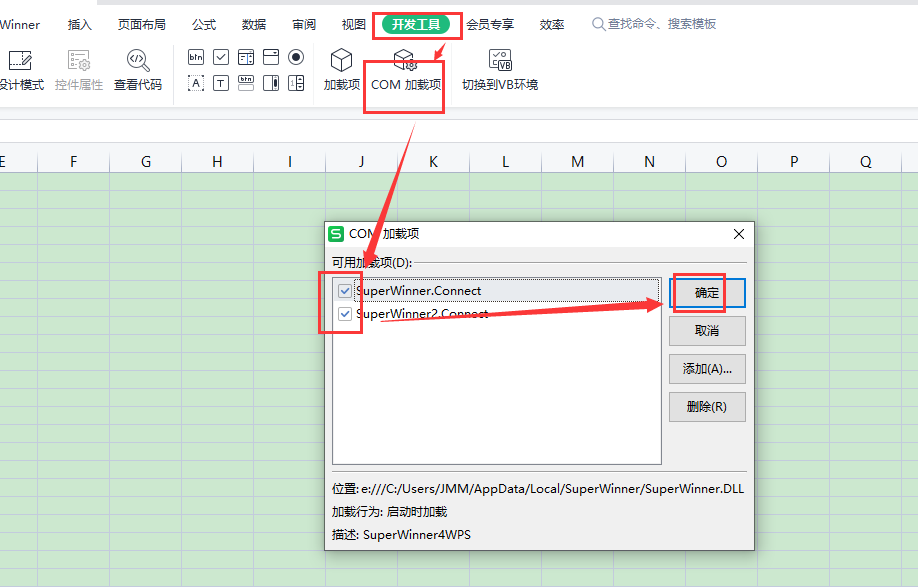This screenshot has width=918, height=587.
Task: Insert a scroll bar control
Action: point(271,83)
